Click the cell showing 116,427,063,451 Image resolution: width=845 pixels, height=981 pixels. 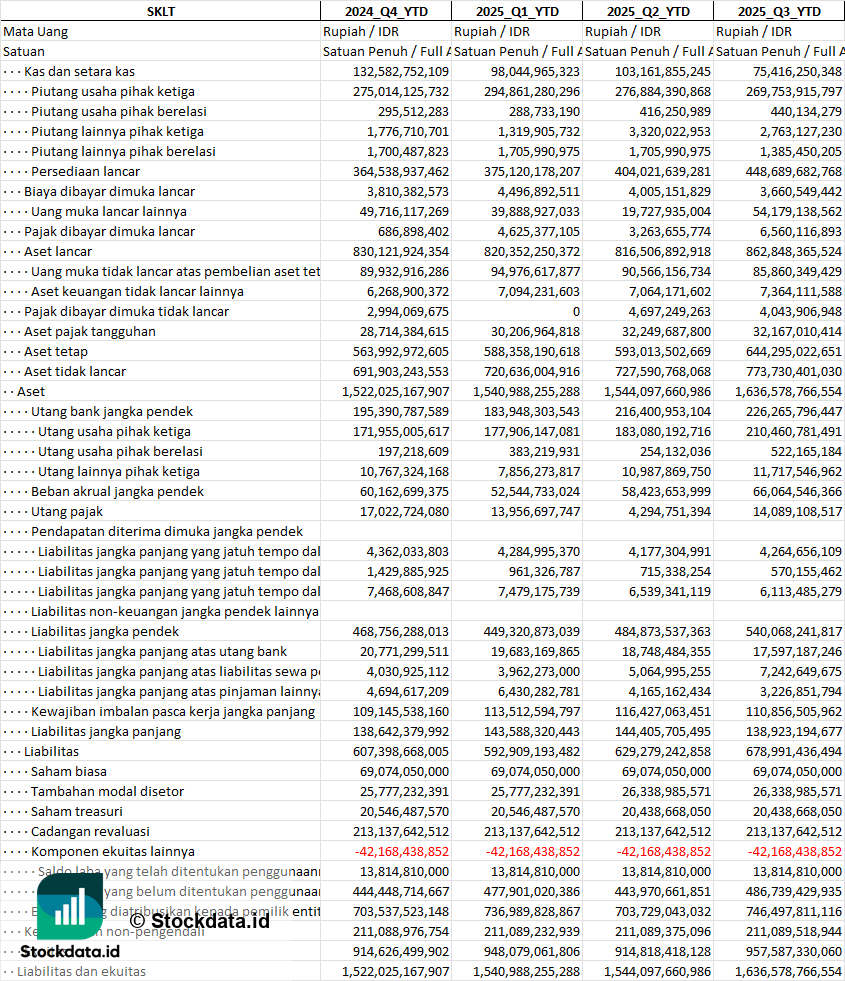pyautogui.click(x=662, y=712)
